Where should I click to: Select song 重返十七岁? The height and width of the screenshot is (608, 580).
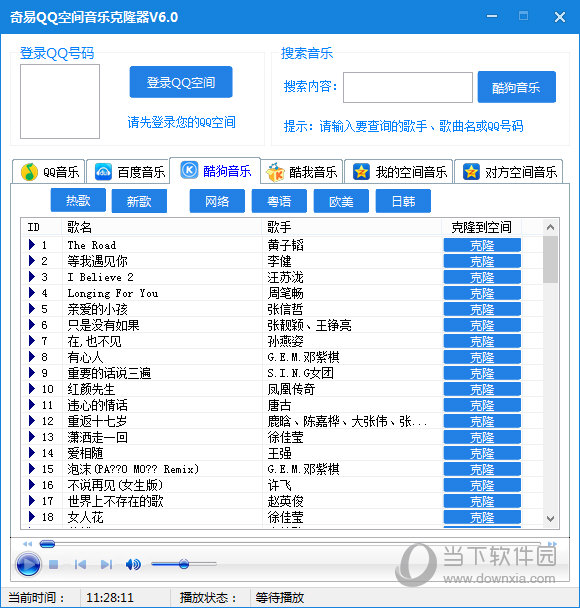click(97, 421)
